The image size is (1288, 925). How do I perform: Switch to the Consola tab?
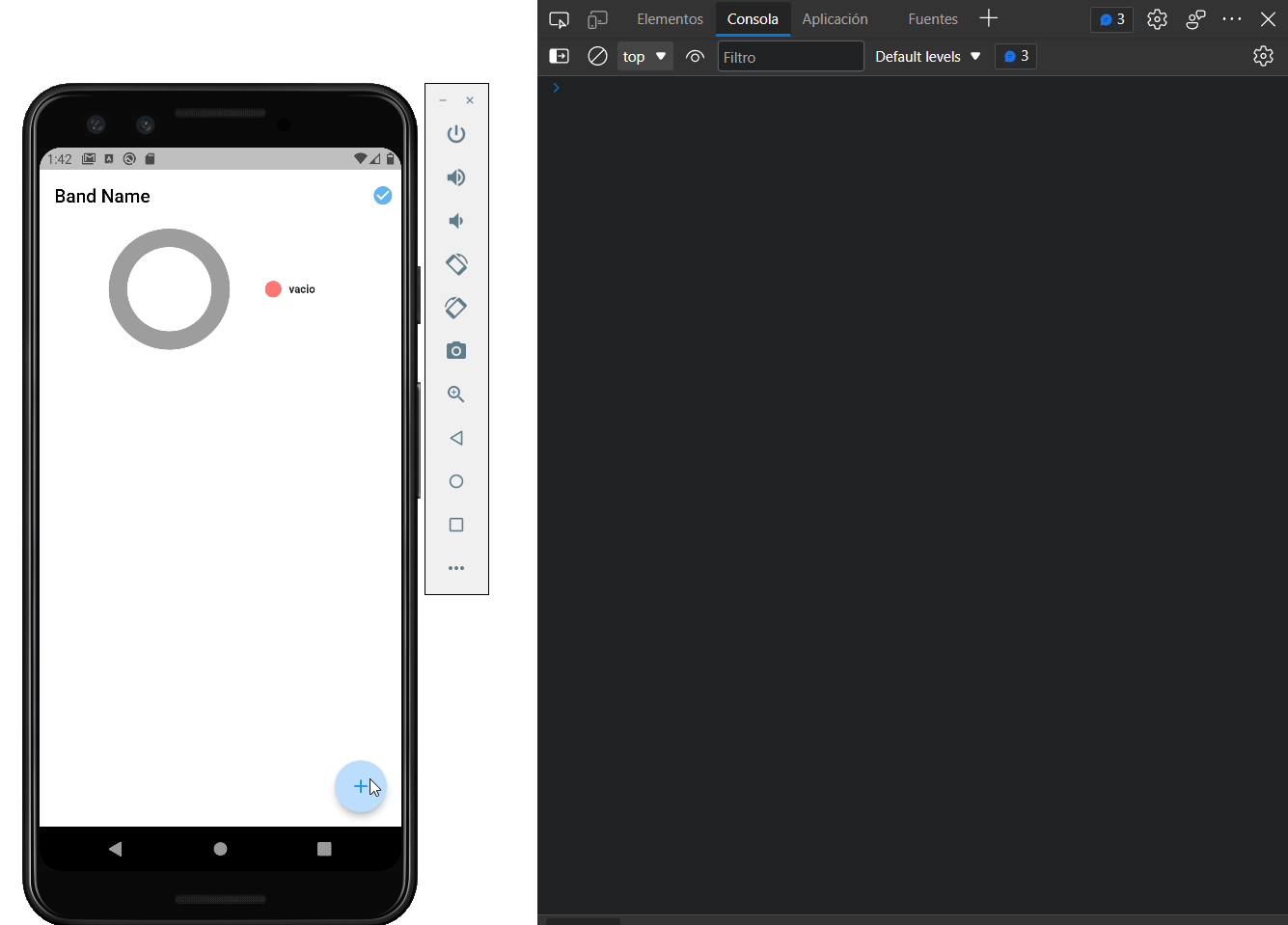point(753,19)
